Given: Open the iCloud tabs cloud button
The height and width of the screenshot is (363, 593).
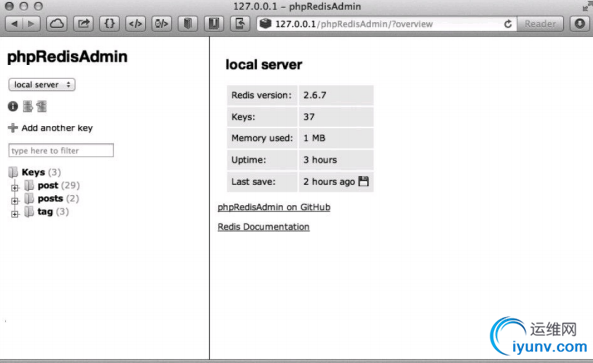Looking at the screenshot, I should tap(57, 24).
